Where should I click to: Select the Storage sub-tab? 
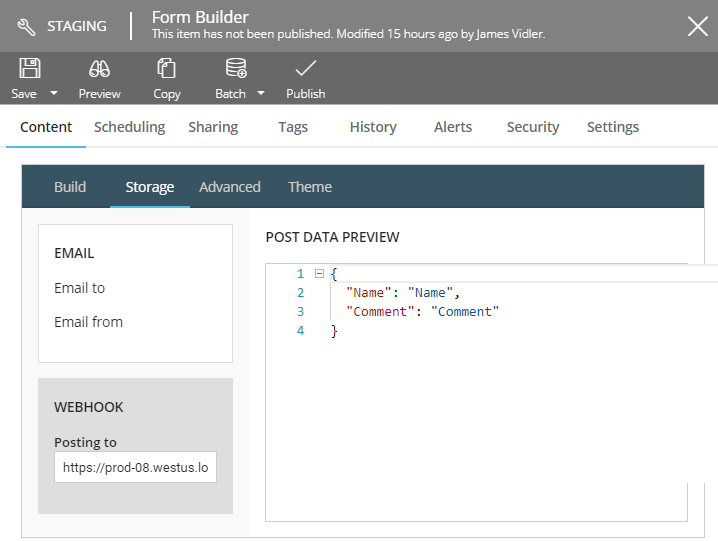pyautogui.click(x=150, y=187)
